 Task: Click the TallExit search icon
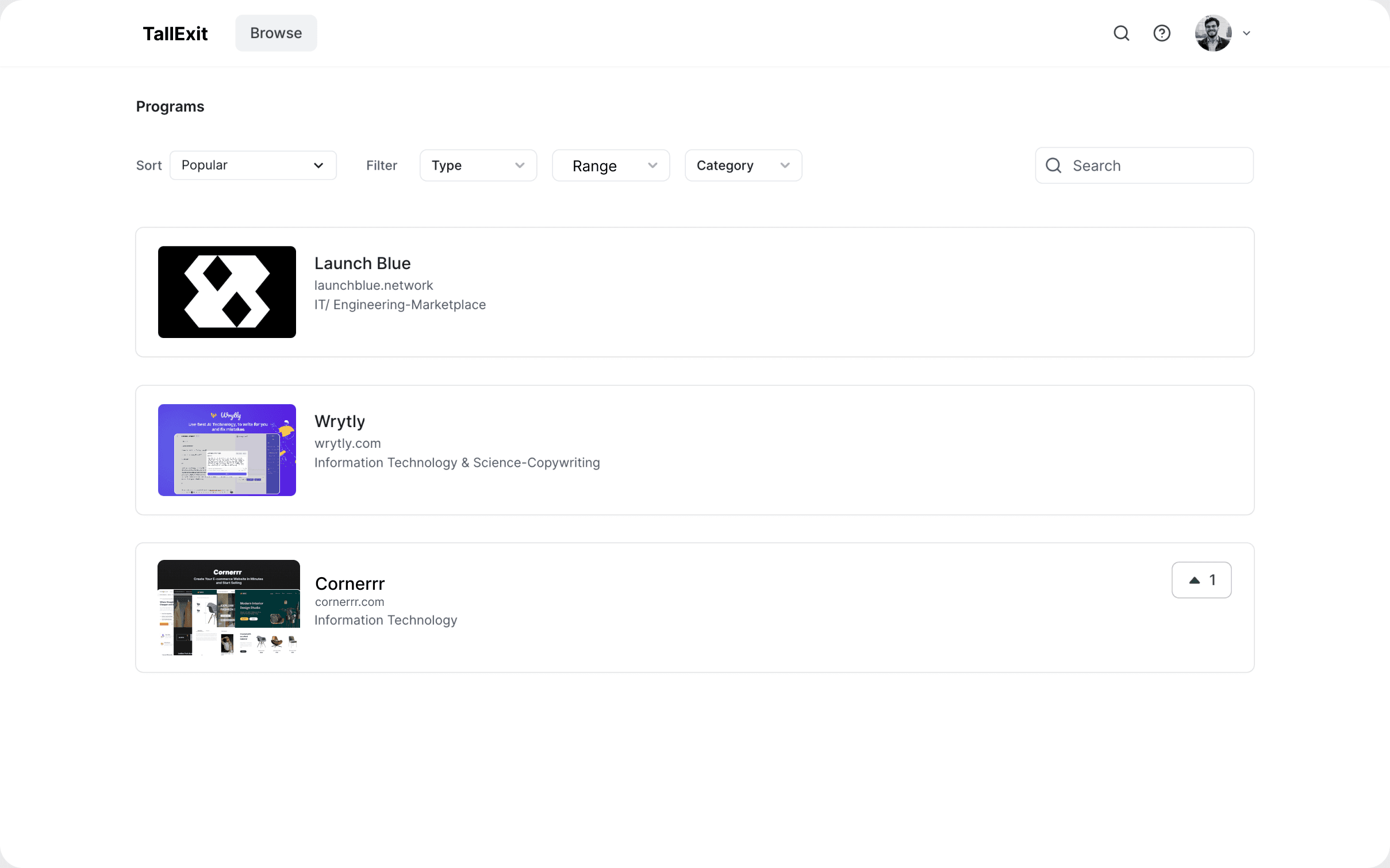pos(1122,33)
